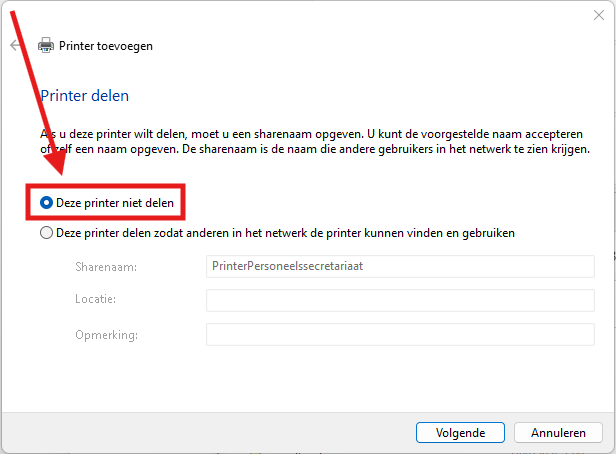Screen dimensions: 616x454
Task: Click the 'Printer delen' heading
Action: (x=85, y=96)
